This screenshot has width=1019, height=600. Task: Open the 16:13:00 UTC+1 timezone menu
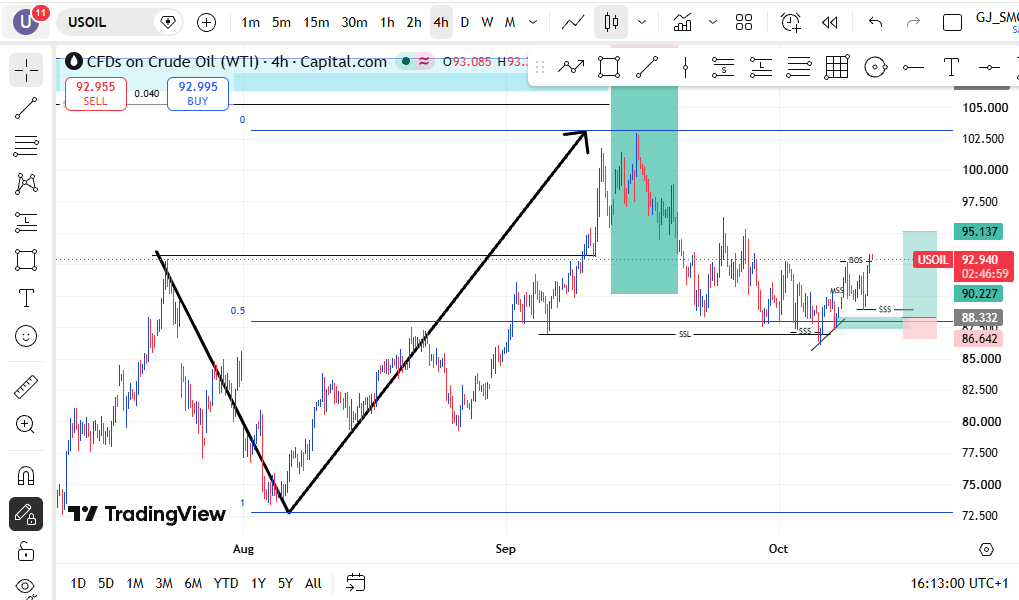959,583
